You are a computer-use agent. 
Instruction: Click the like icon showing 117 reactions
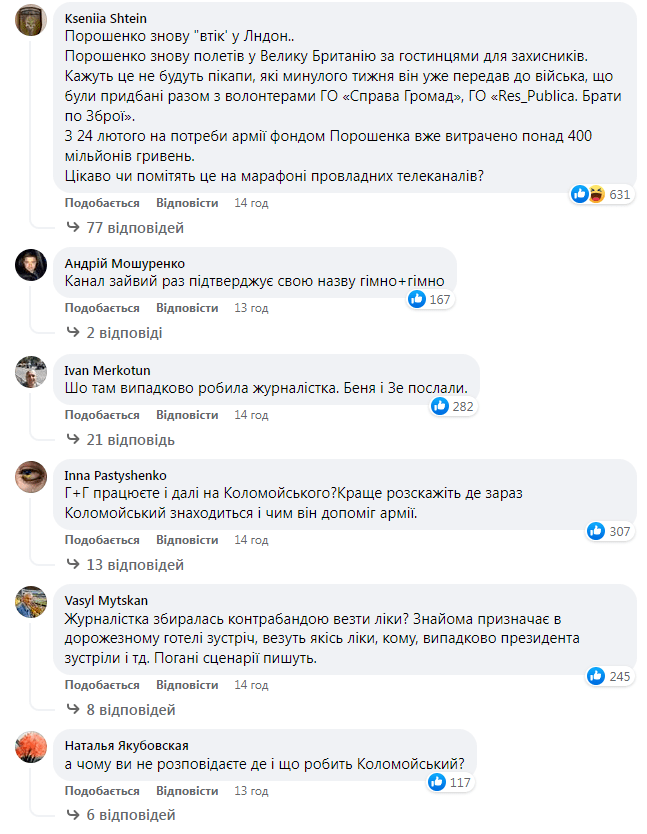pos(437,782)
